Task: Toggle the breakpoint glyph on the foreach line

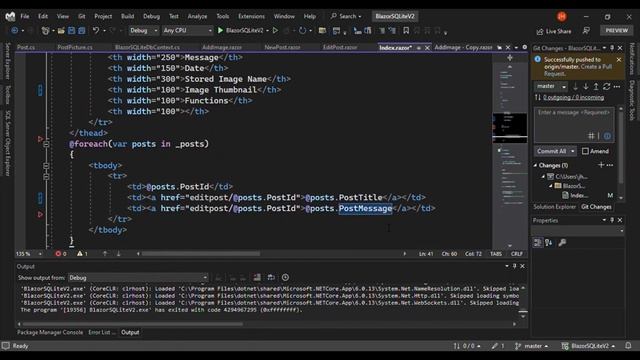Action: [x=40, y=139]
